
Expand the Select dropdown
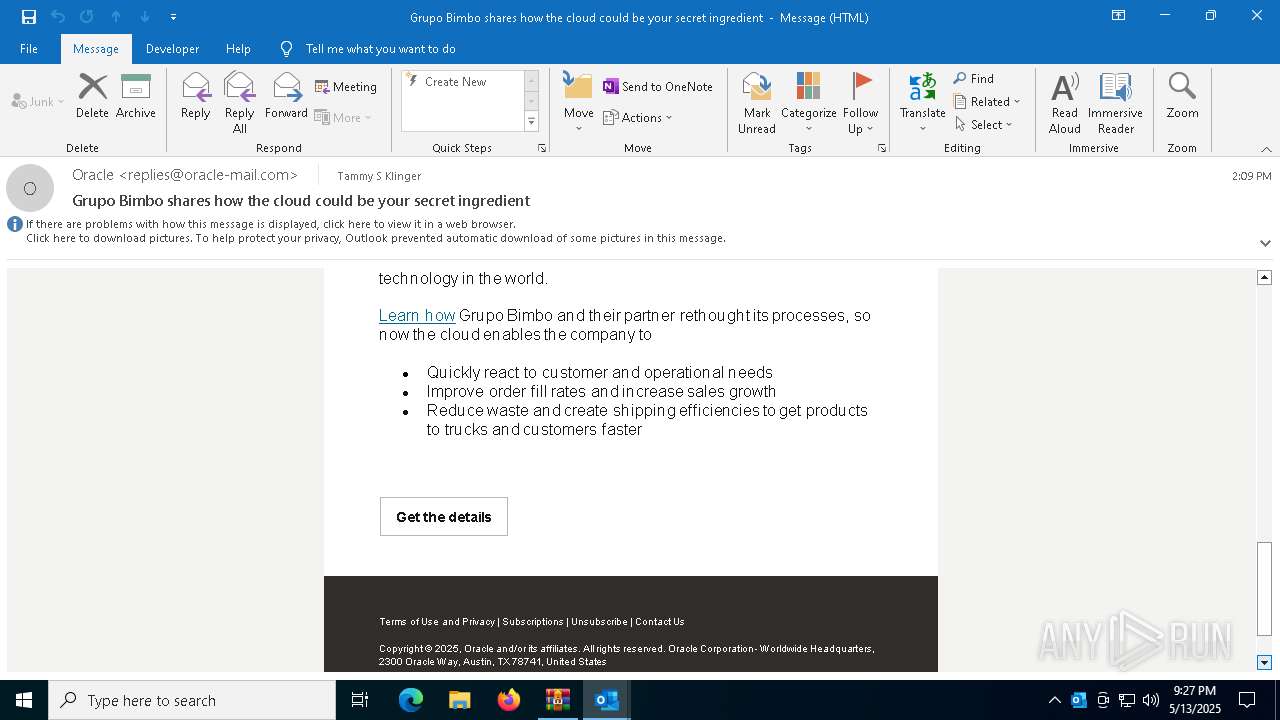point(984,125)
